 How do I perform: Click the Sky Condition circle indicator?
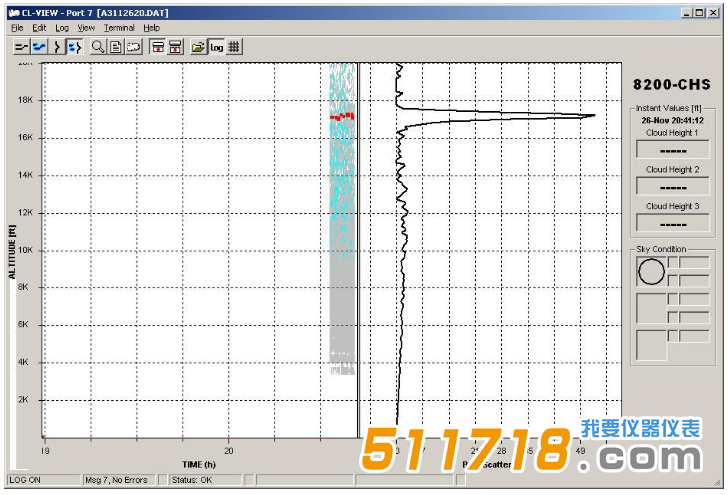(651, 271)
